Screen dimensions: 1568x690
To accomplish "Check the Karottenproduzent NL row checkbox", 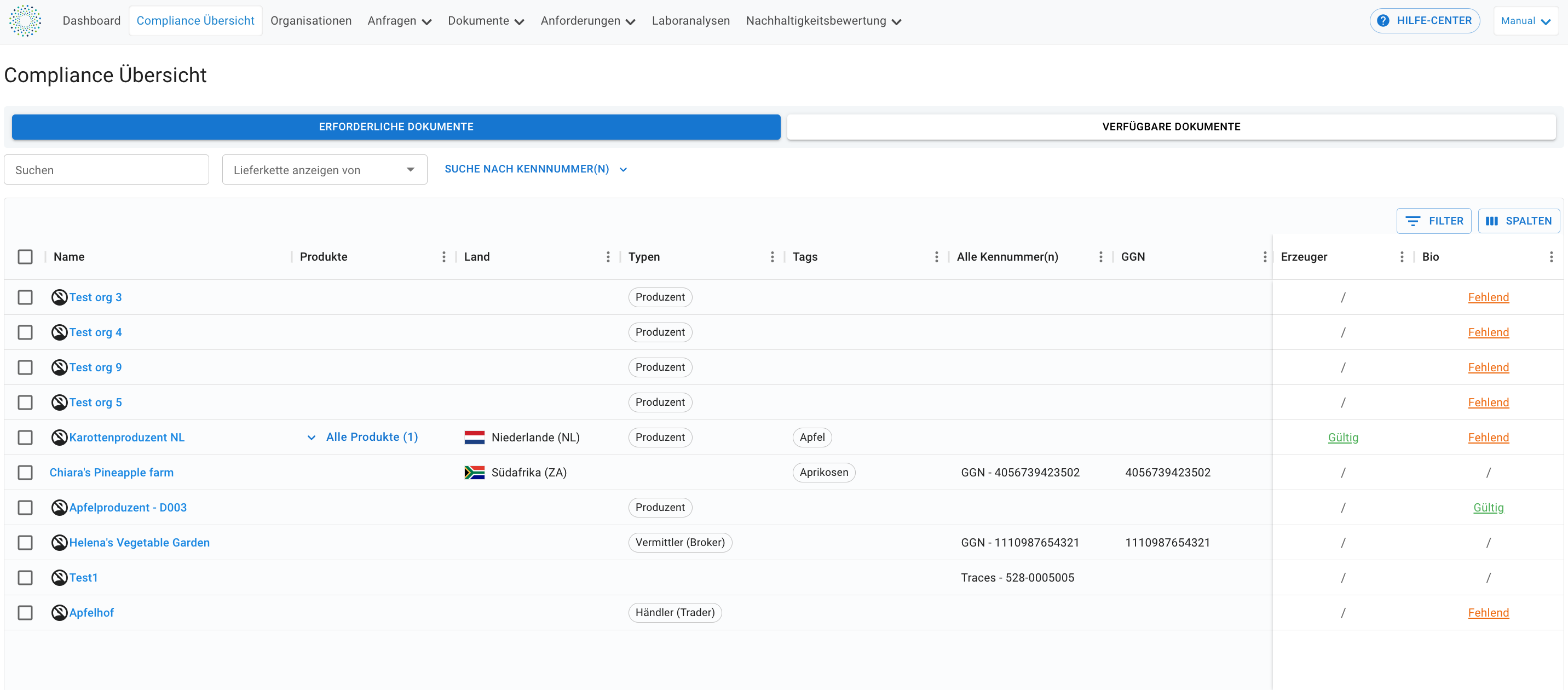I will [25, 437].
